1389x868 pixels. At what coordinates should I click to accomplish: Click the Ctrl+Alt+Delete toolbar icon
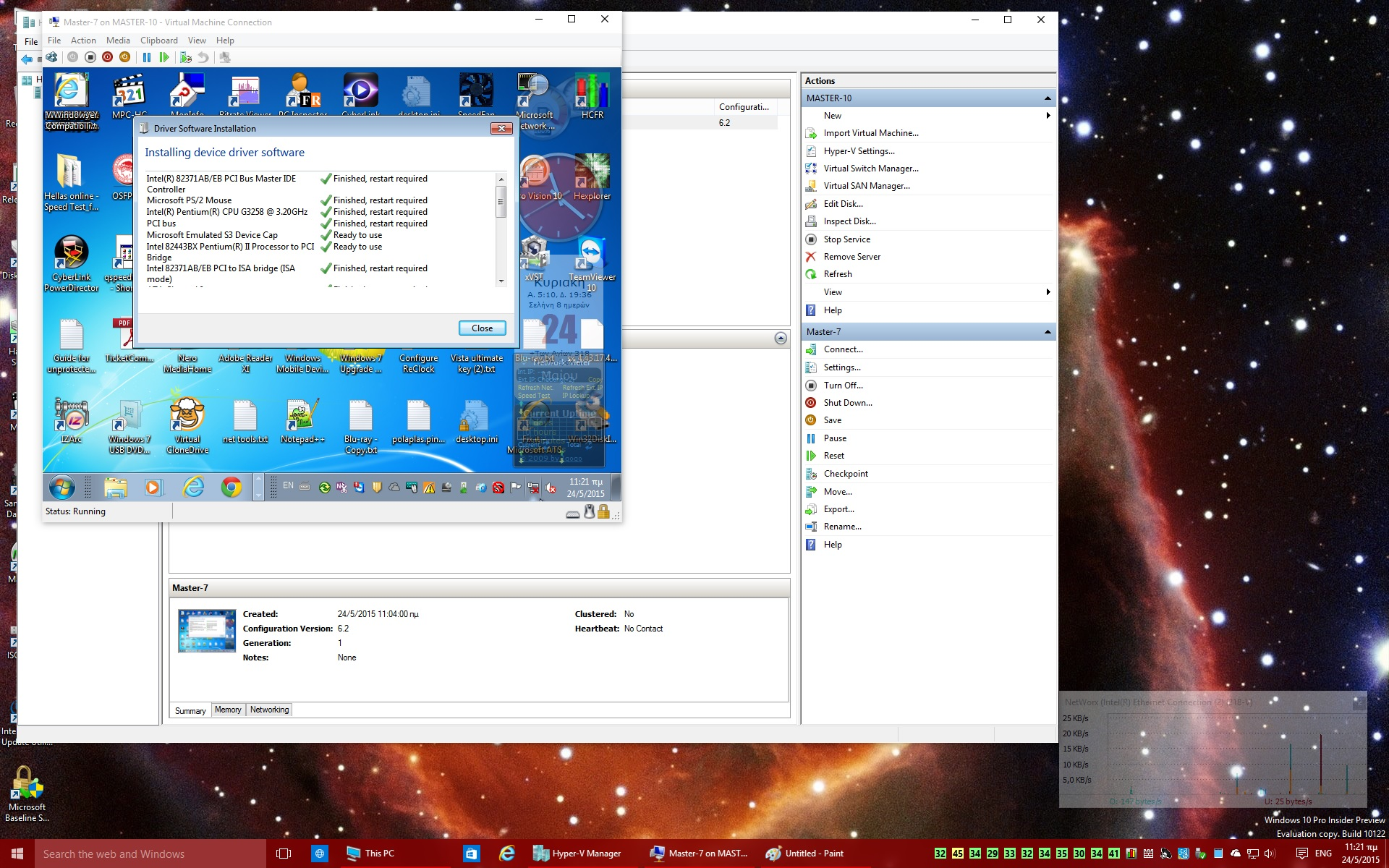click(52, 57)
